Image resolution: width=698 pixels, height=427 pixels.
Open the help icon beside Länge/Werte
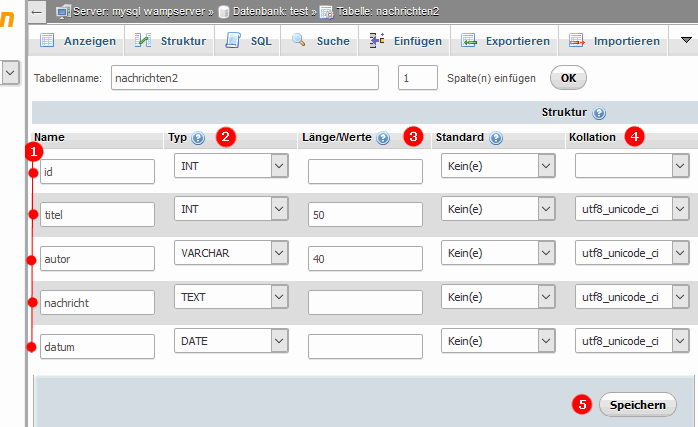(383, 138)
